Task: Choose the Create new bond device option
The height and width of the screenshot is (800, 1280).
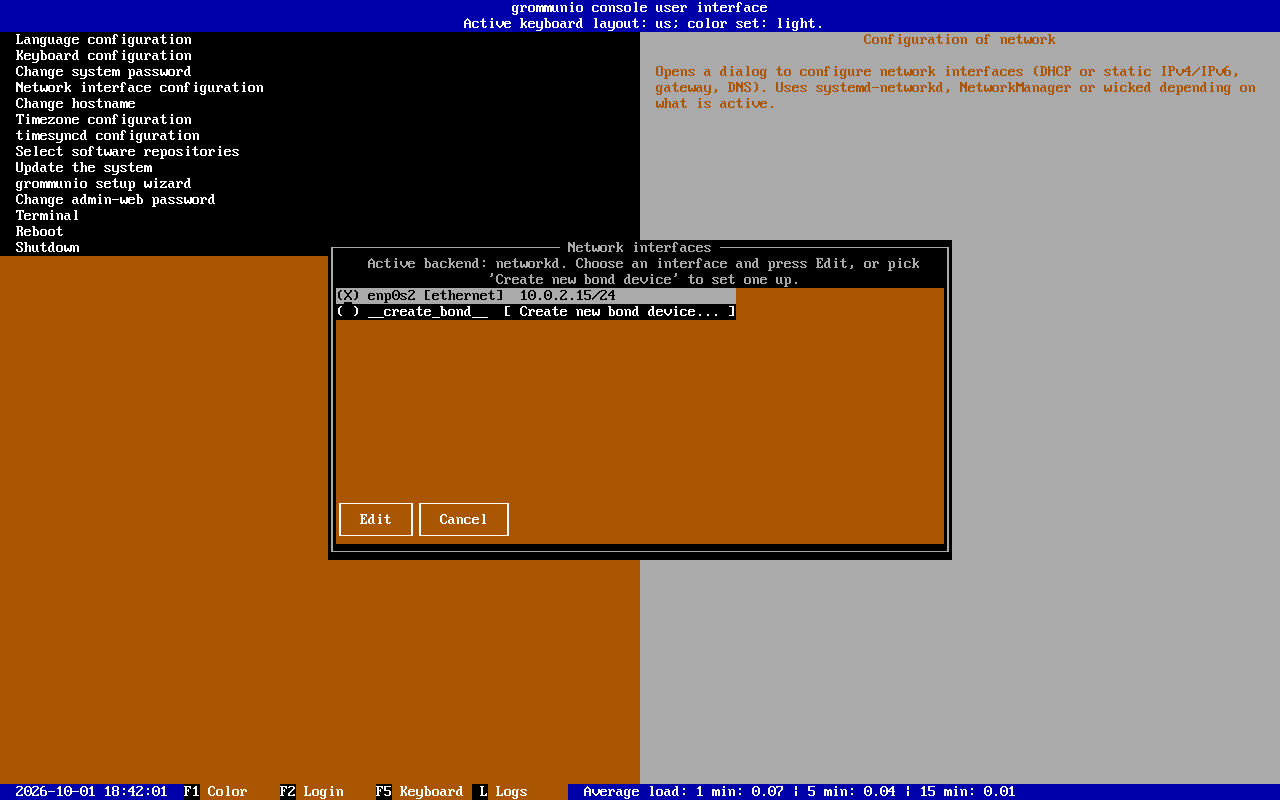Action: [536, 312]
